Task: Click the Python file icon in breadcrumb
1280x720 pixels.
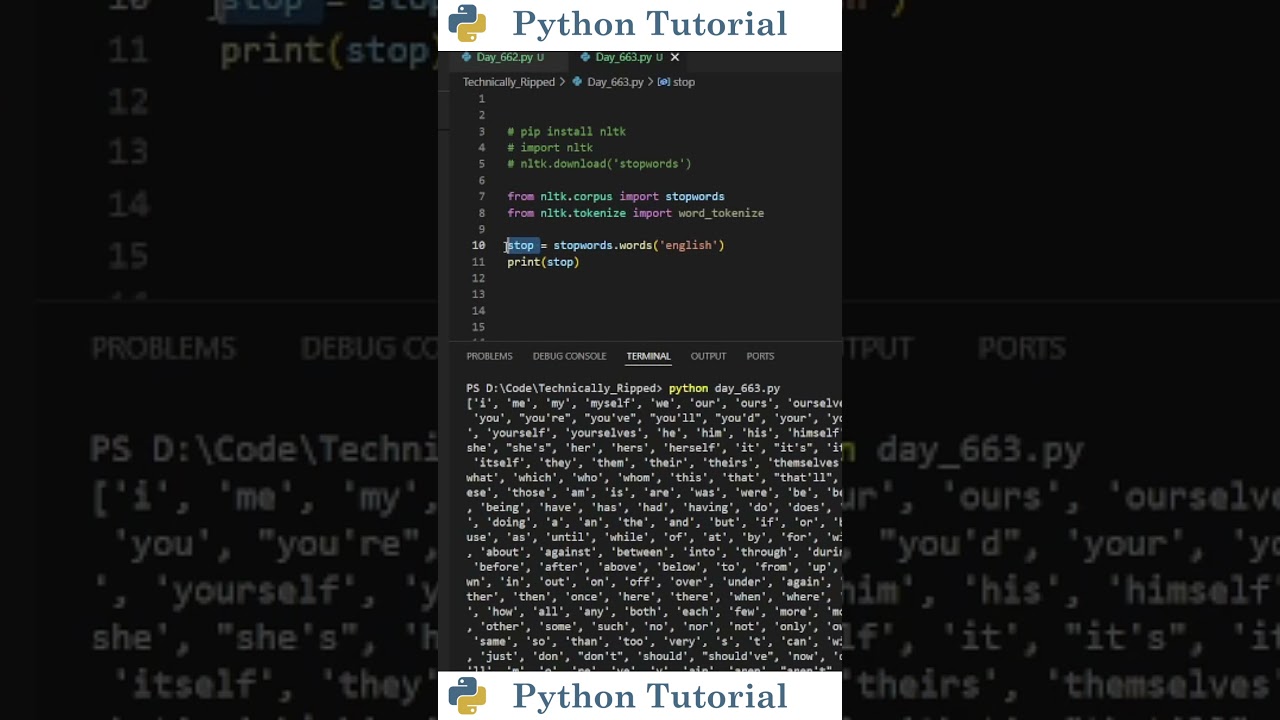Action: tap(578, 82)
